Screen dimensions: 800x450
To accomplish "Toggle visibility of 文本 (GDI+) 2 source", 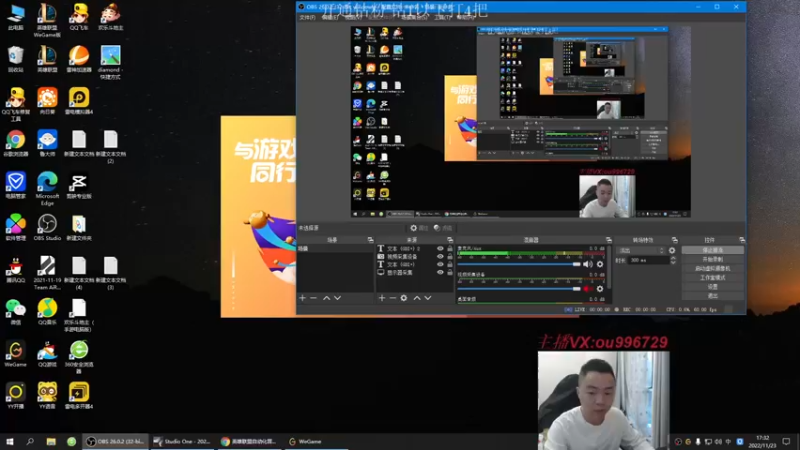I will pyautogui.click(x=440, y=248).
